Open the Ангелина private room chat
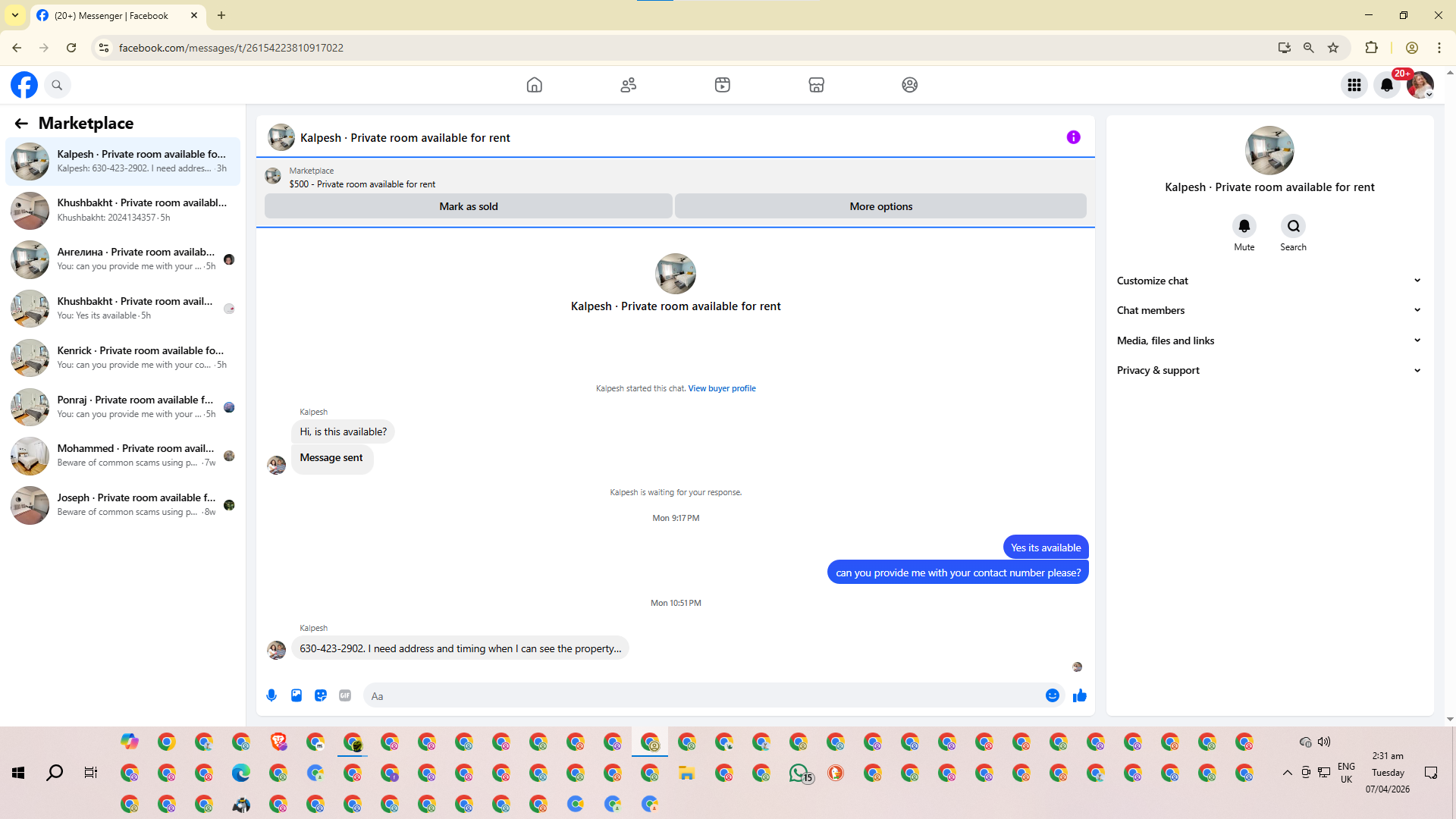Viewport: 1456px width, 819px height. coord(123,259)
